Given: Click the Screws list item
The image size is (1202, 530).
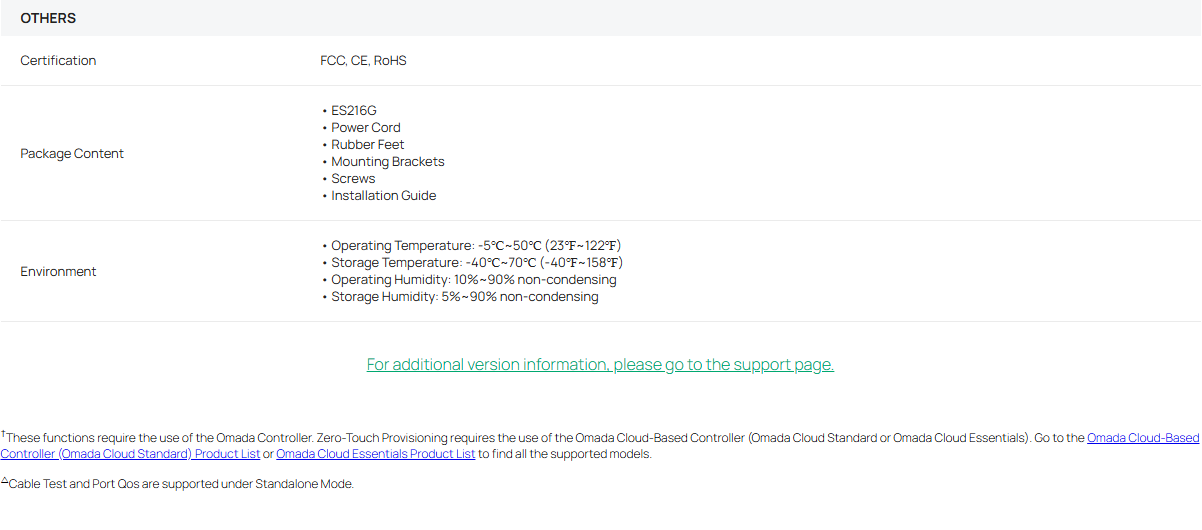Looking at the screenshot, I should pos(353,179).
